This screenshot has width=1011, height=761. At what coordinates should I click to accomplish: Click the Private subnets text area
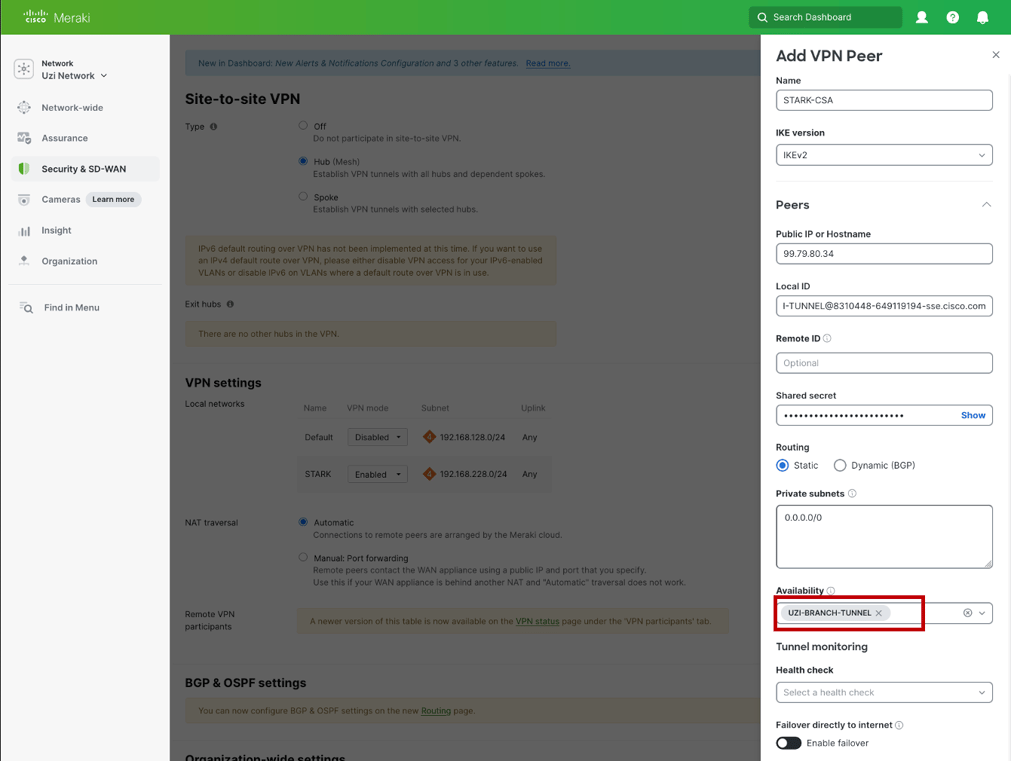(x=884, y=537)
